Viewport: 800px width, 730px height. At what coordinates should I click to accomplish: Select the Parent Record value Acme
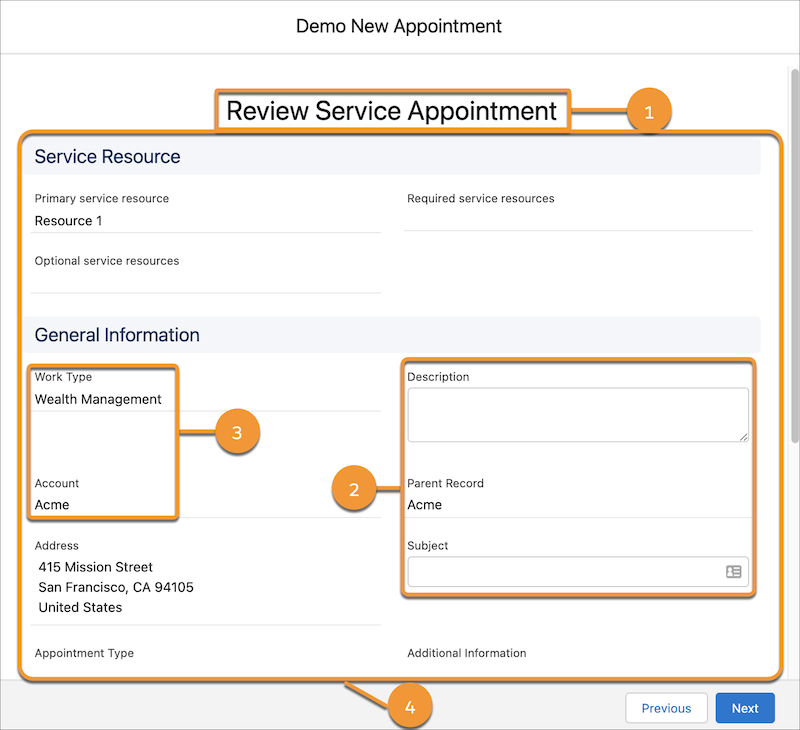coord(424,505)
